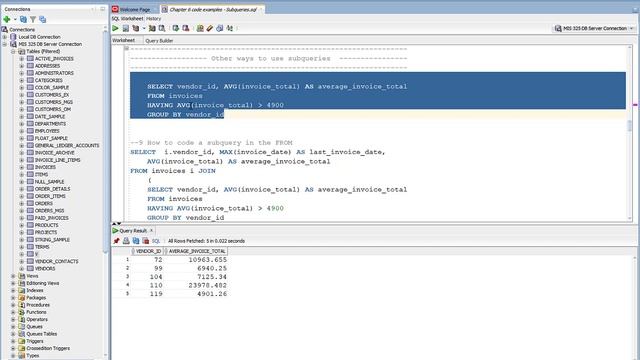The height and width of the screenshot is (360, 640).
Task: Expand the VENDORS table node
Action: [x=22, y=269]
